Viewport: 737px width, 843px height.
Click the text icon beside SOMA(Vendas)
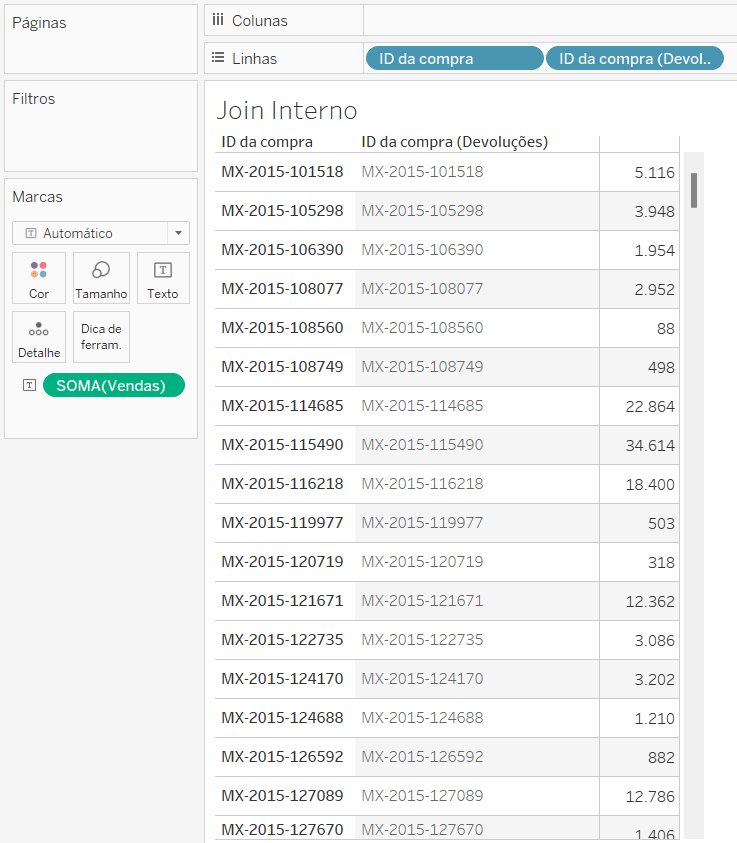point(30,385)
